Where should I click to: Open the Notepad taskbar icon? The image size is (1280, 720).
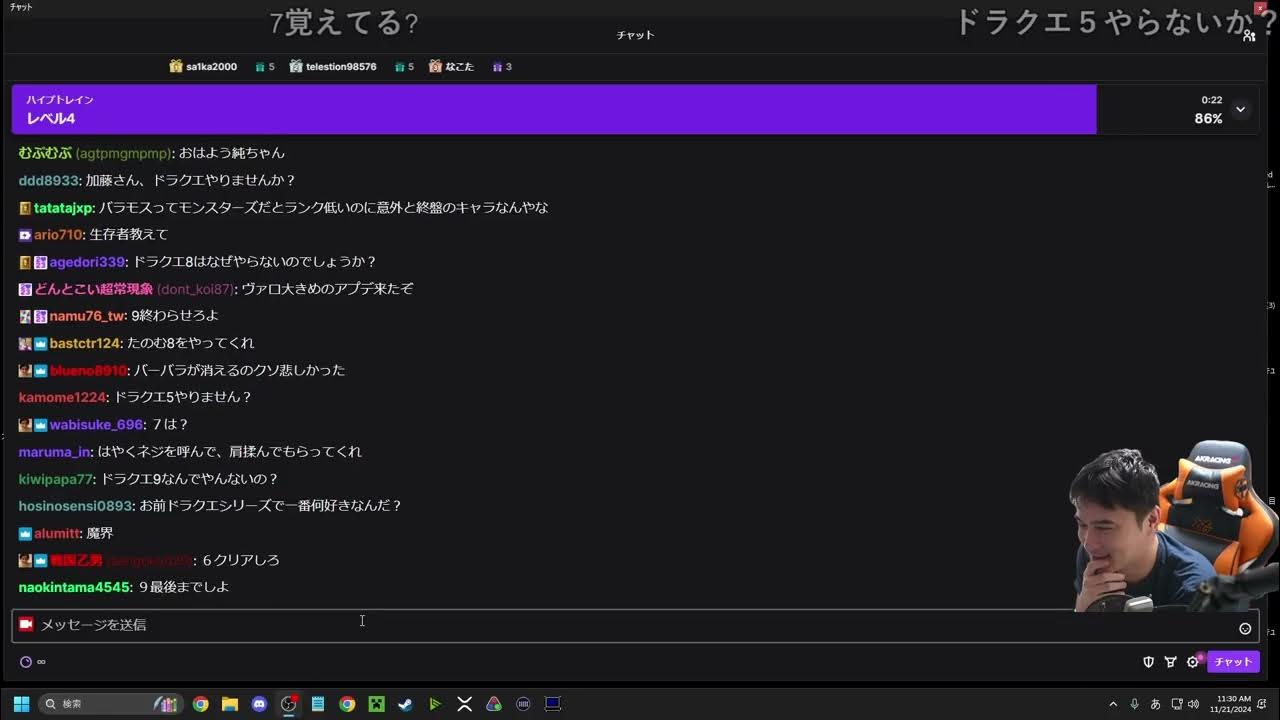tap(318, 704)
